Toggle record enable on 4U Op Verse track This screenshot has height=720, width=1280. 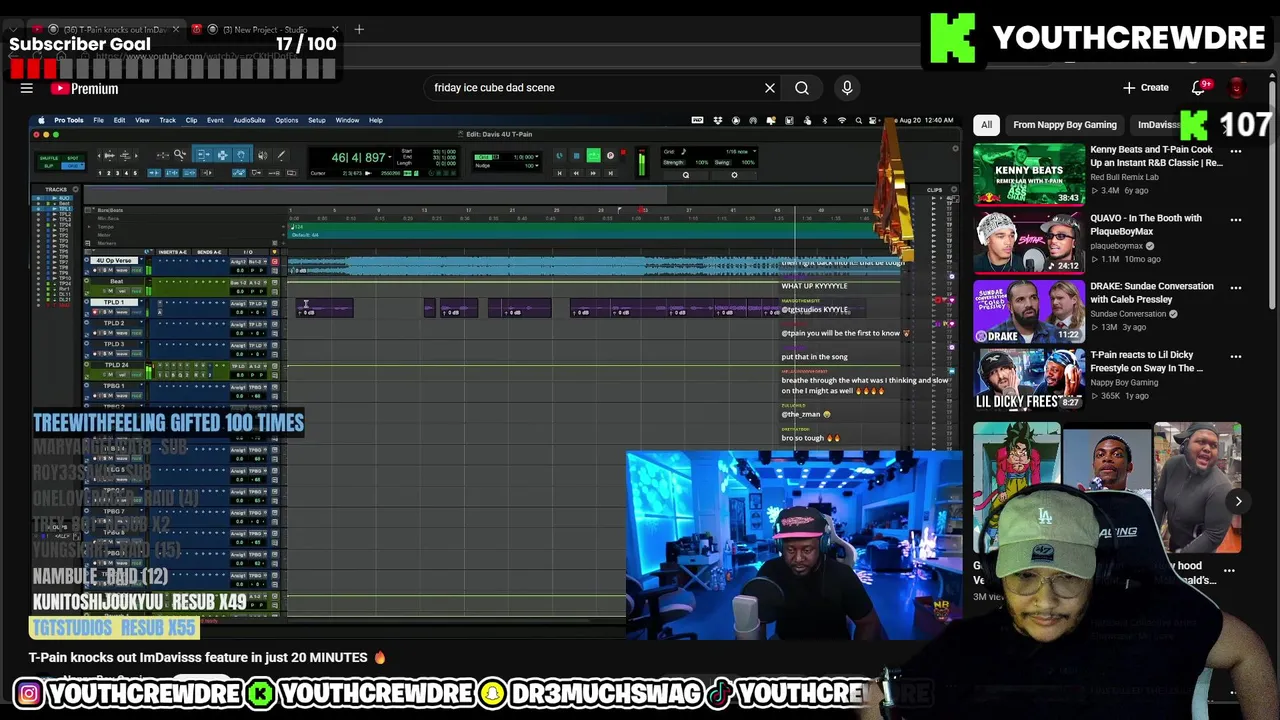pyautogui.click(x=95, y=270)
